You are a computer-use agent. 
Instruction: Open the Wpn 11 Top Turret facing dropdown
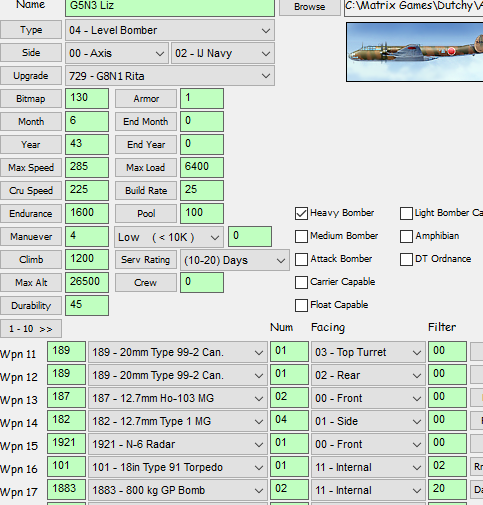(x=368, y=352)
